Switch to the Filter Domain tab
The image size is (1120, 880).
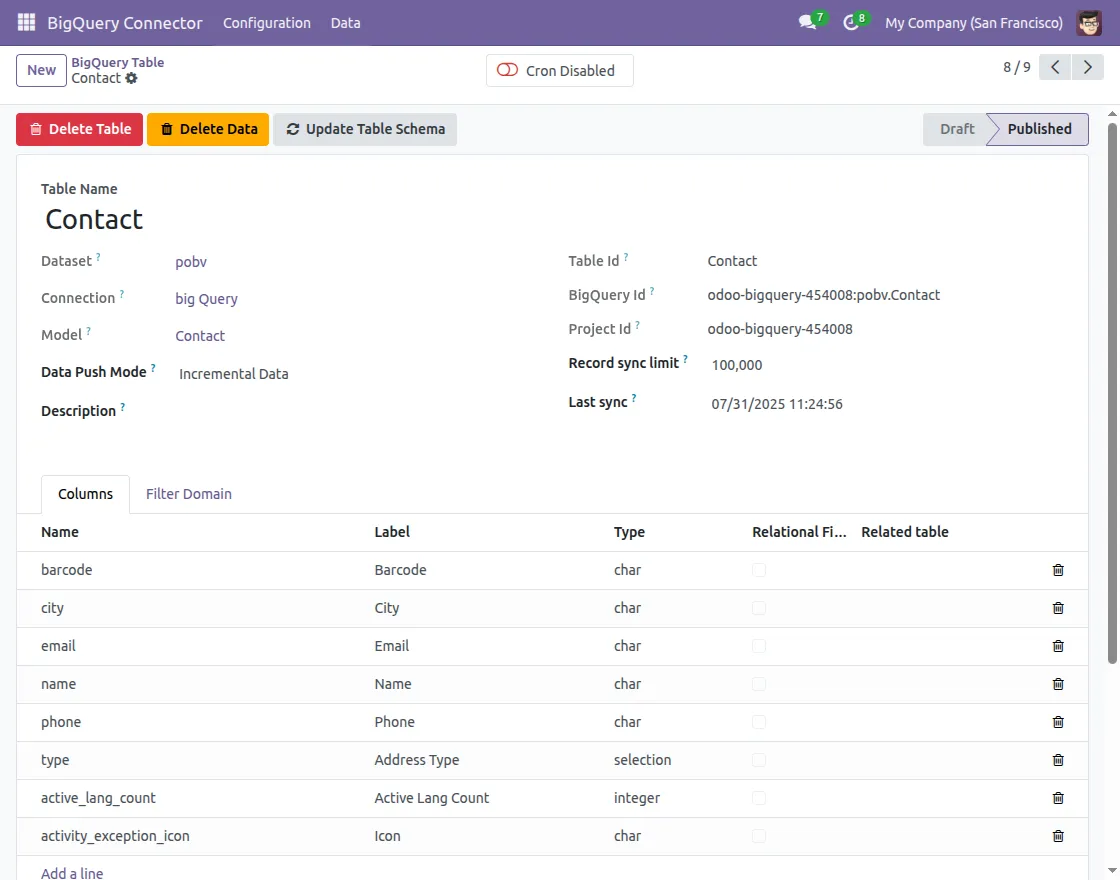tap(188, 494)
